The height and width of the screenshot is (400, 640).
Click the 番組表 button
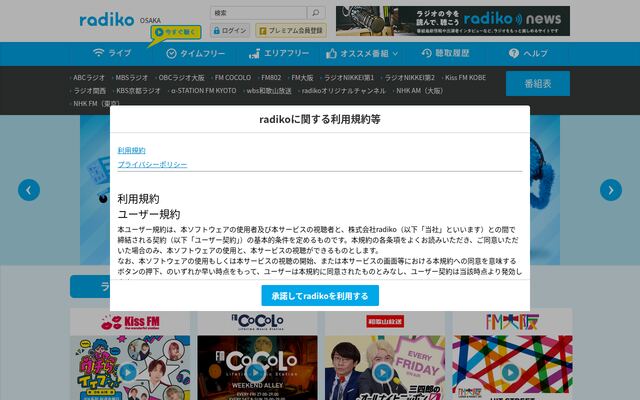pyautogui.click(x=538, y=84)
